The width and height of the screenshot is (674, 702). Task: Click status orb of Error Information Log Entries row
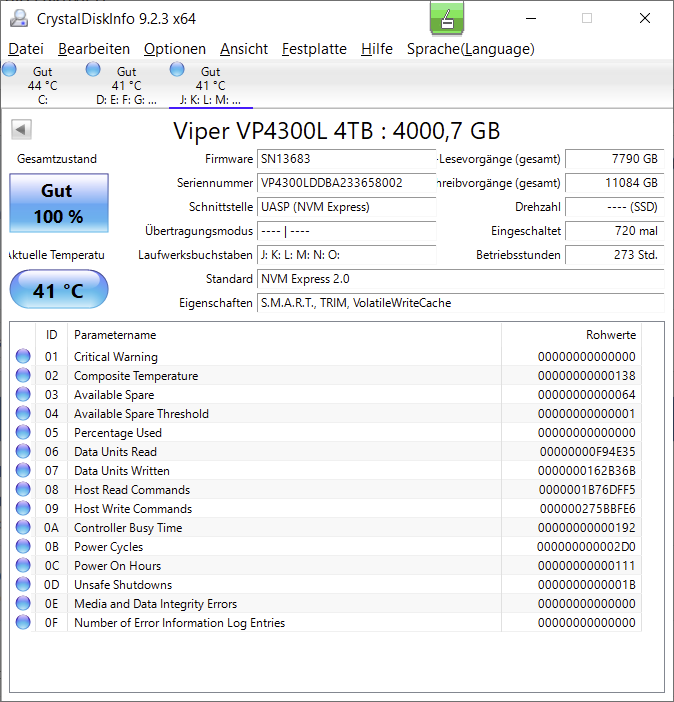coord(23,623)
